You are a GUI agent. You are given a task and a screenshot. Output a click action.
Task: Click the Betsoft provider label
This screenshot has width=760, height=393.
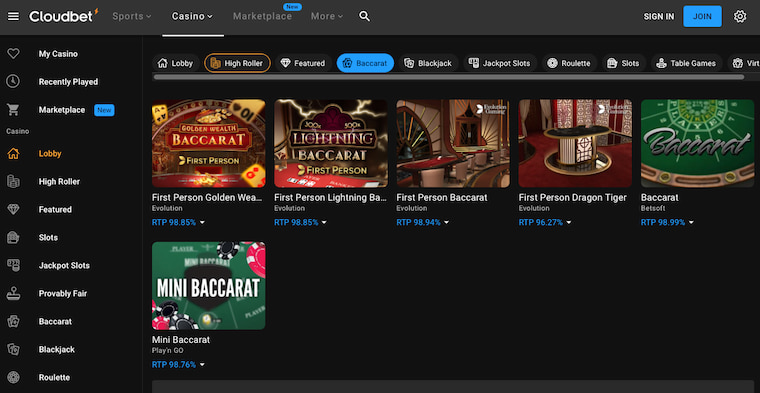click(x=653, y=208)
